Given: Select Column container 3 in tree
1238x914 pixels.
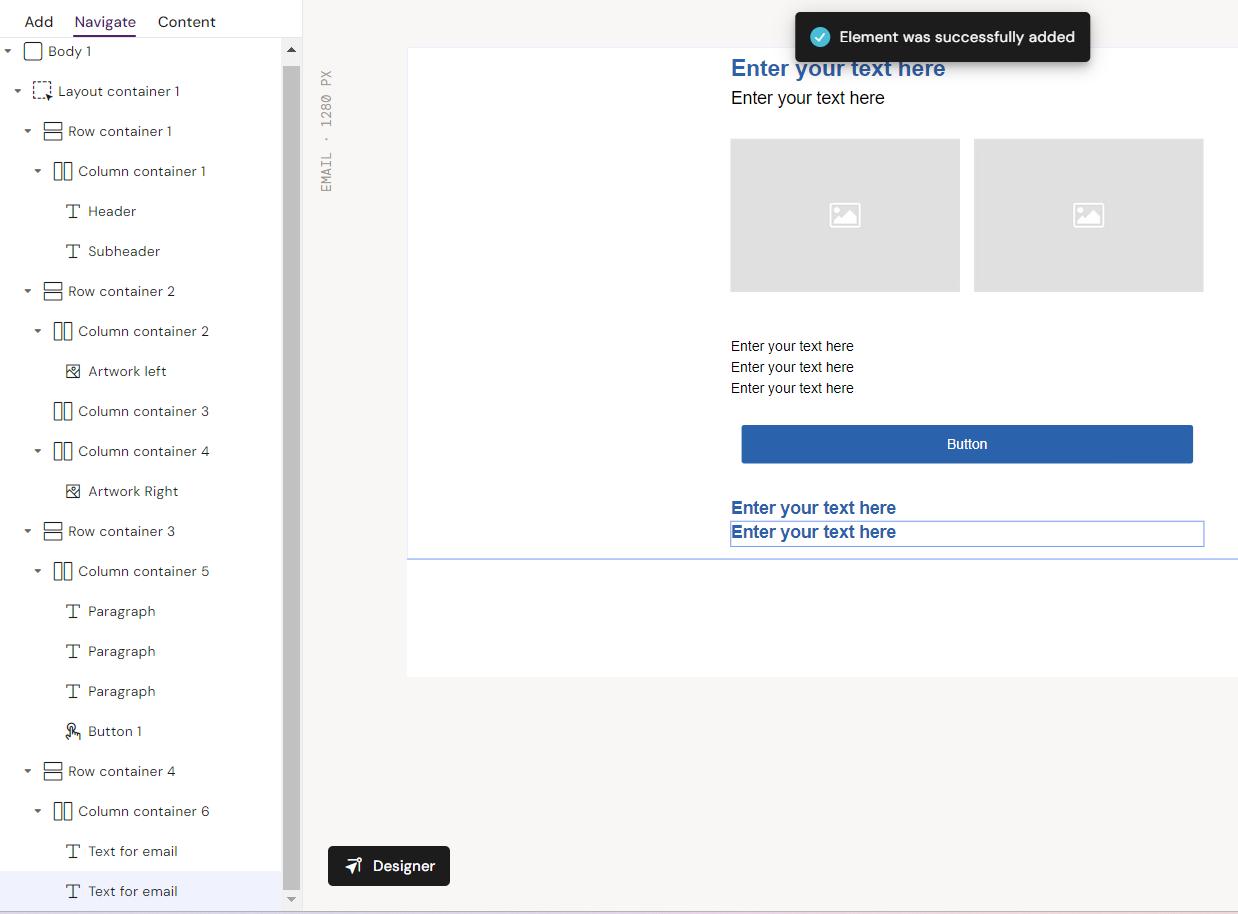Looking at the screenshot, I should pos(143,411).
